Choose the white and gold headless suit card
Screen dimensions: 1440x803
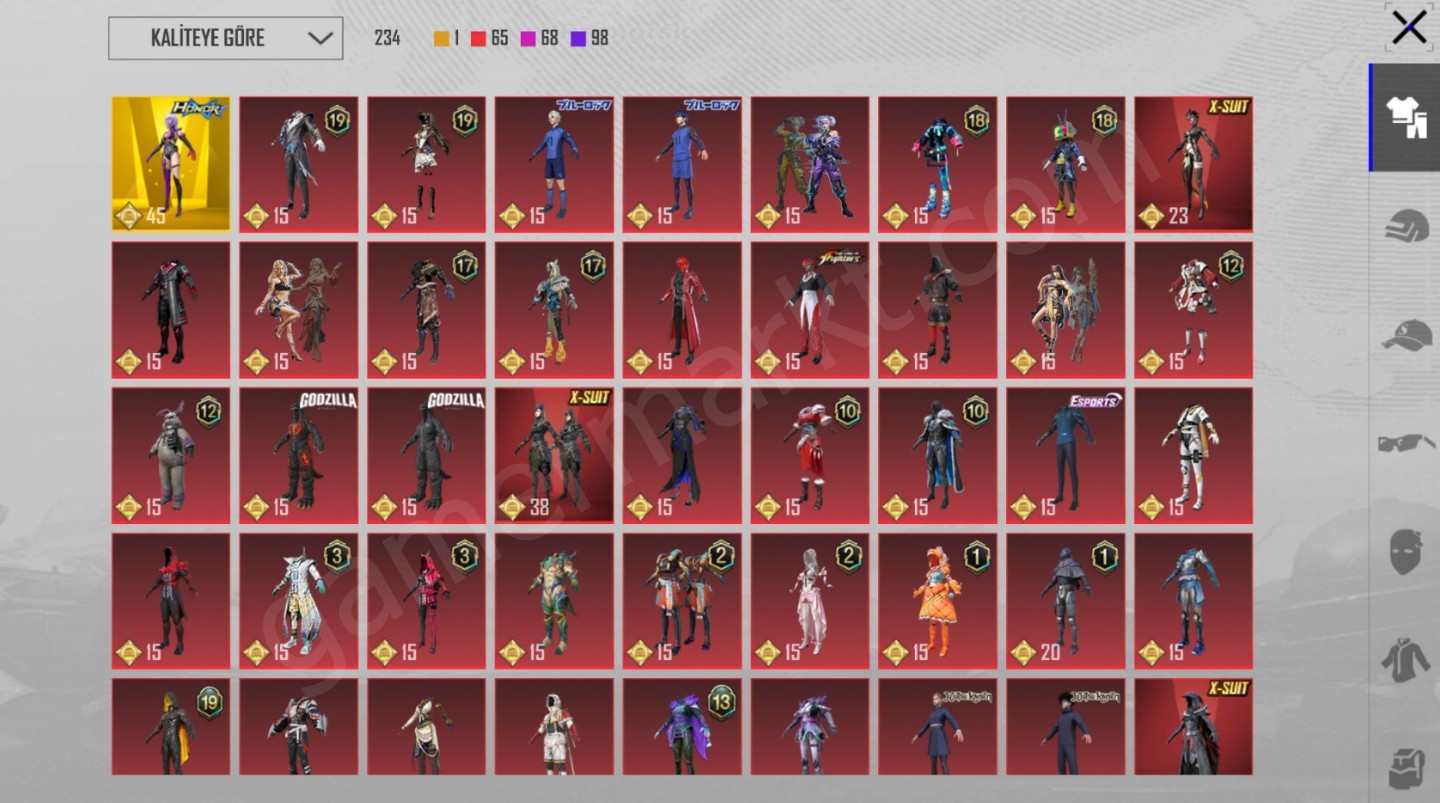coord(1194,455)
